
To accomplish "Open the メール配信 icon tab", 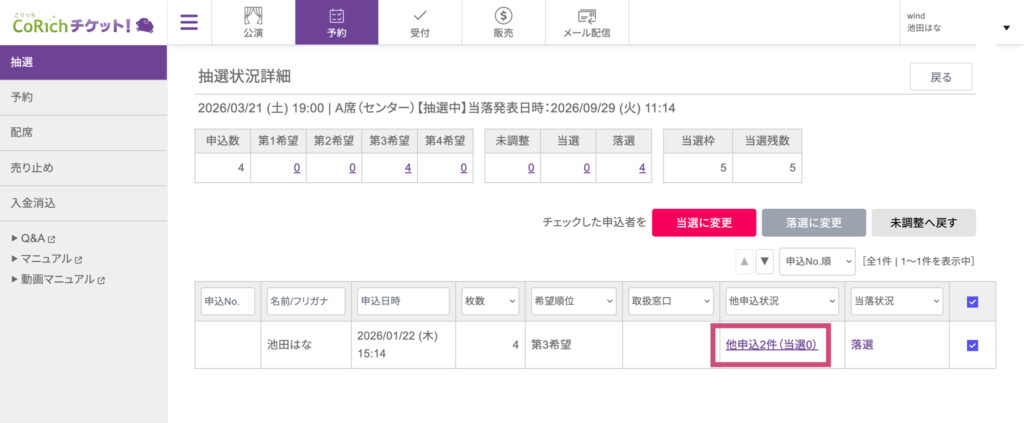I will (587, 22).
